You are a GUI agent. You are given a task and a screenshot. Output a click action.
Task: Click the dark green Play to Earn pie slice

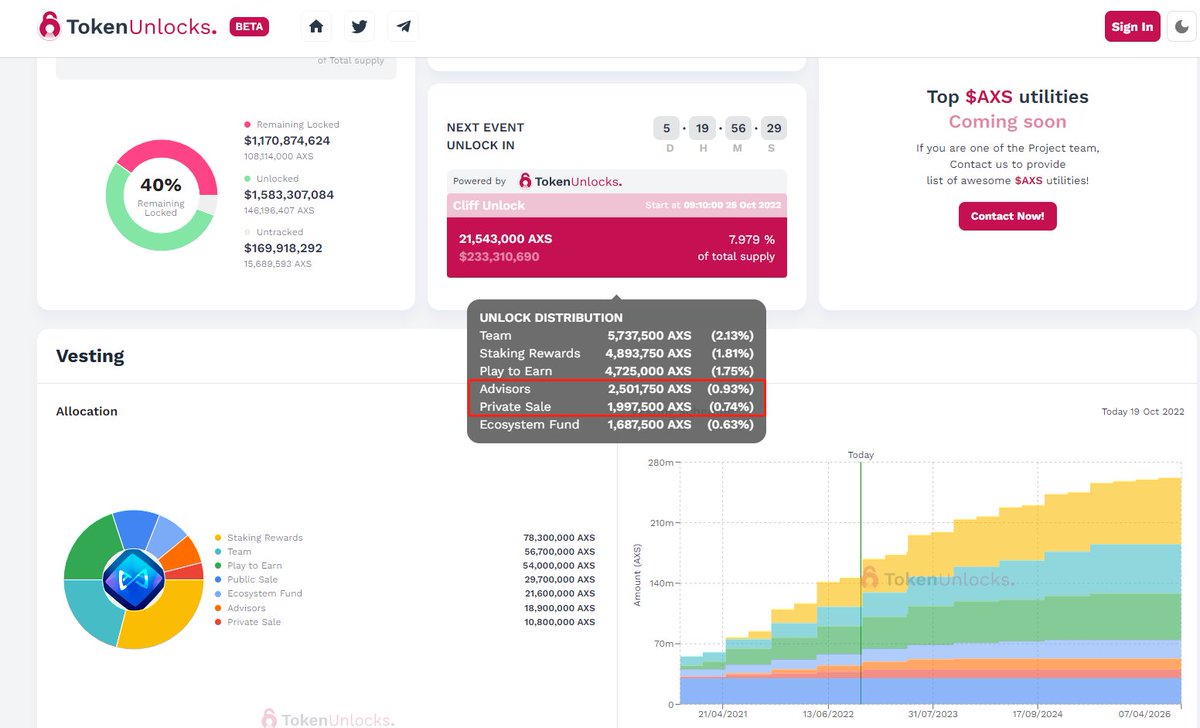click(92, 548)
